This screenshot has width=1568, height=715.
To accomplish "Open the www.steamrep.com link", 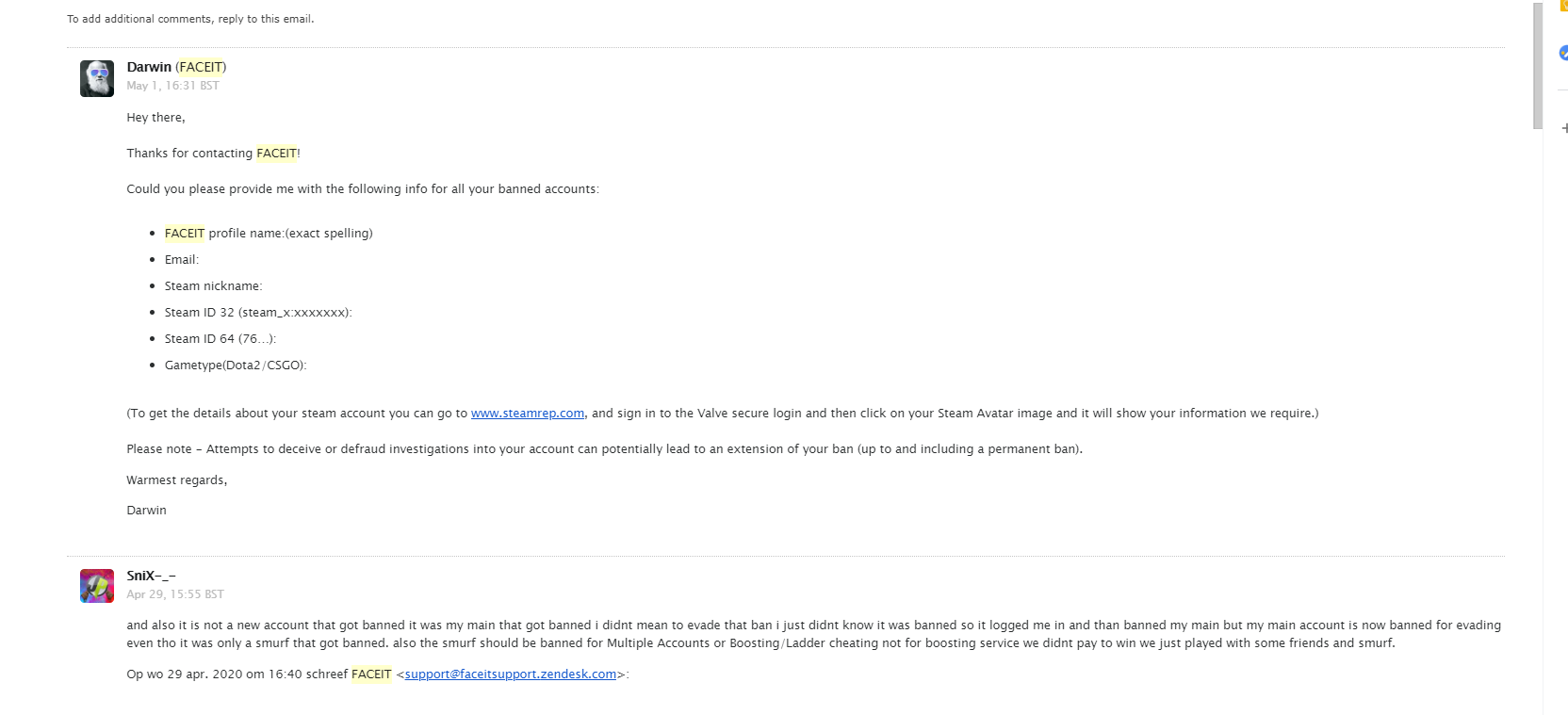I will click(527, 414).
